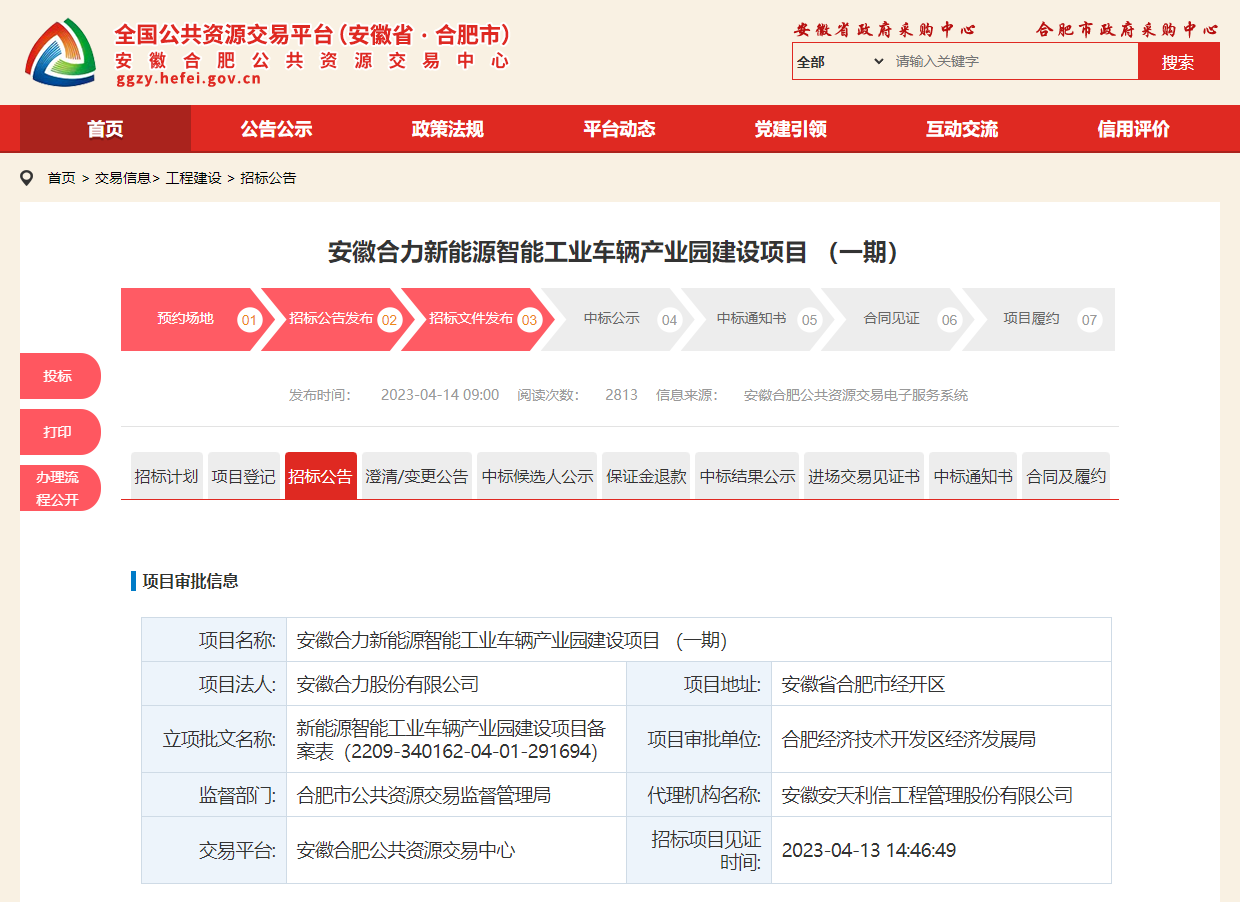Screen dimensions: 1240x902
Task: Switch to the 招标计划 tab
Action: 166,475
